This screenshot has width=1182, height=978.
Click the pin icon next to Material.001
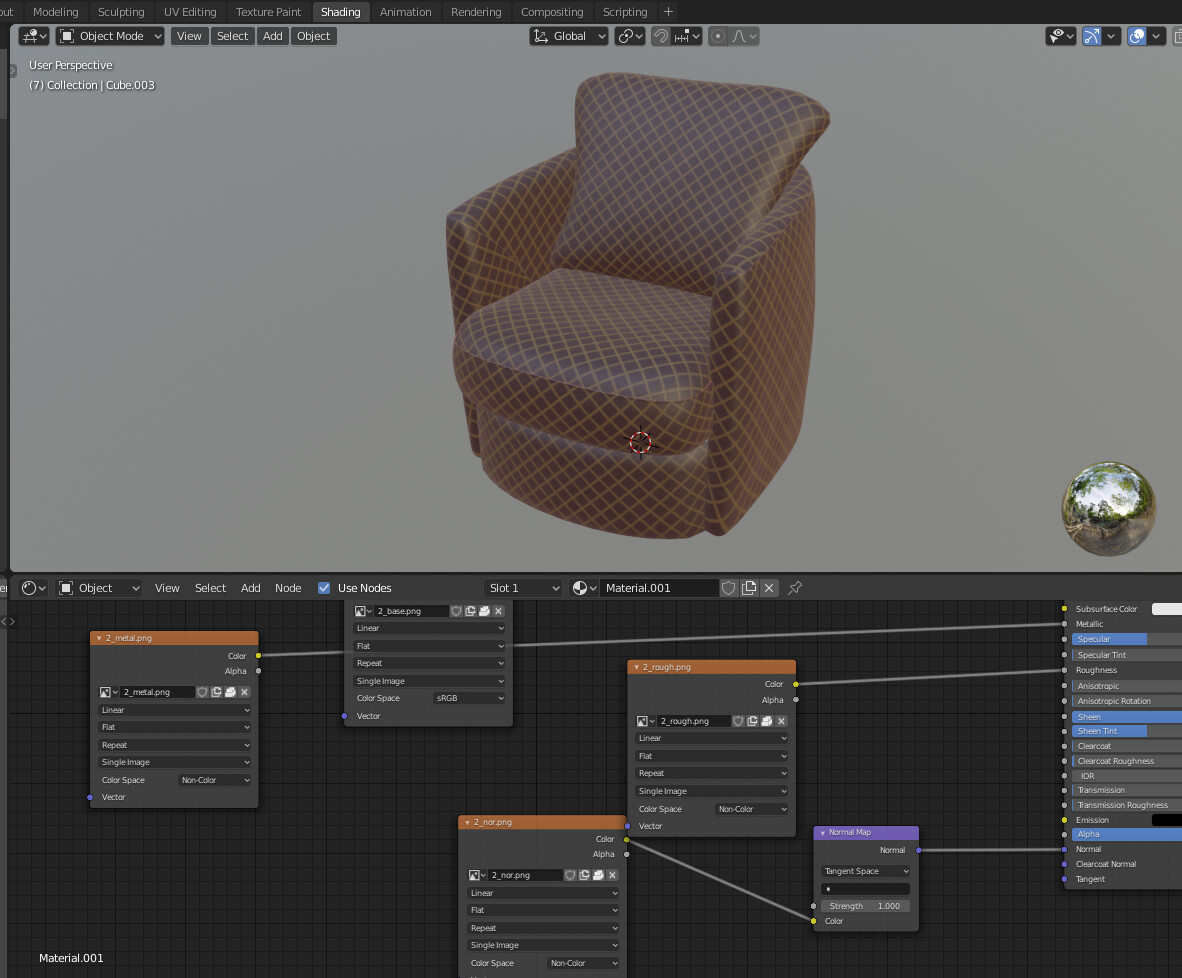[x=795, y=588]
